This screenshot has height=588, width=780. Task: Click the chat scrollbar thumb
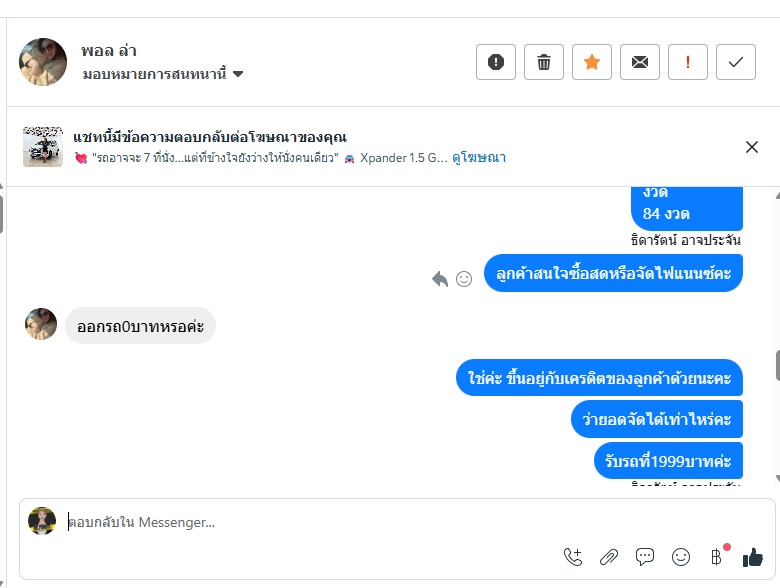777,366
